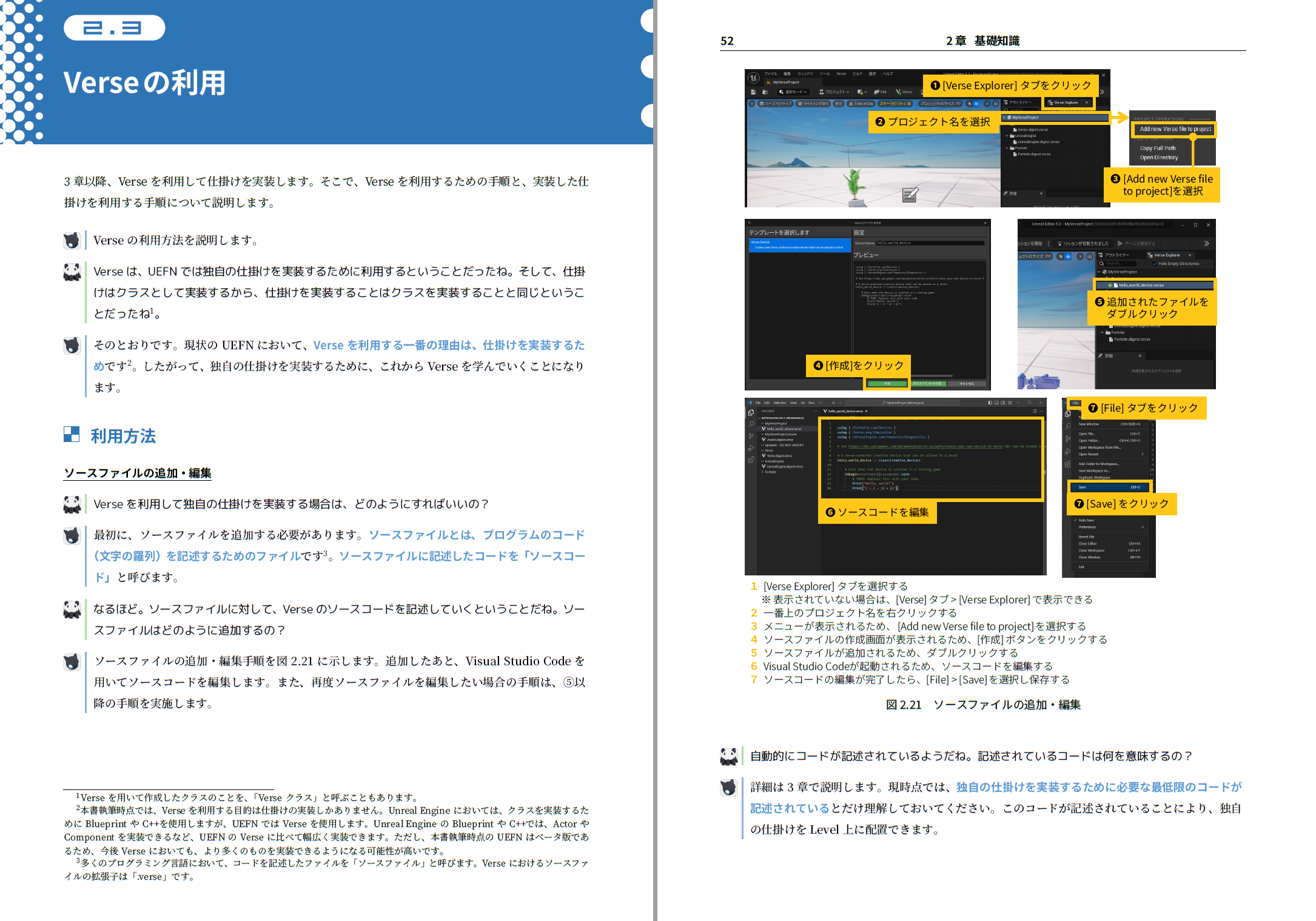Open the 選択モード dropdown in Unreal toolbar
Screen dimensions: 1316x921
[793, 91]
